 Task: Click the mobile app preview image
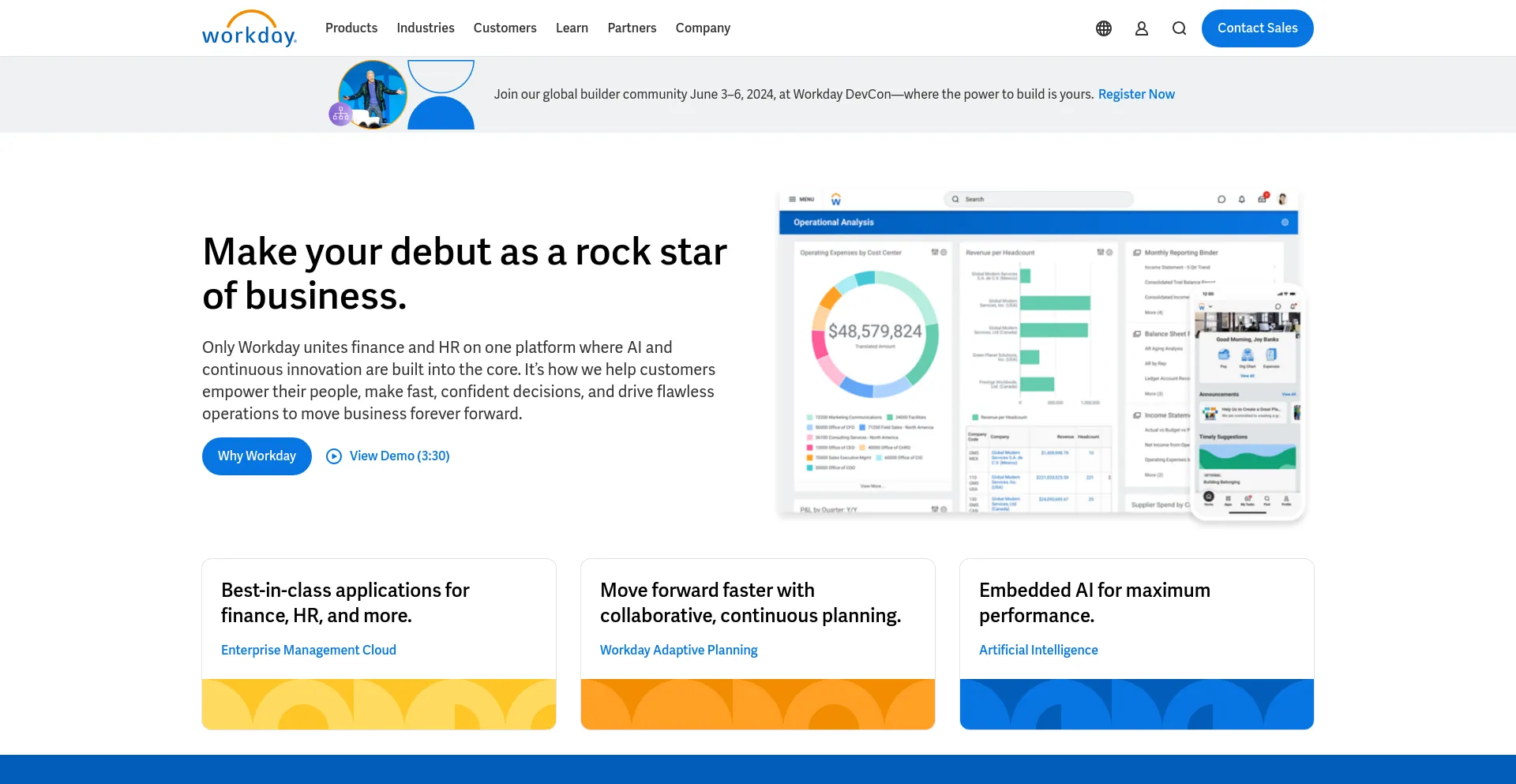click(1248, 403)
